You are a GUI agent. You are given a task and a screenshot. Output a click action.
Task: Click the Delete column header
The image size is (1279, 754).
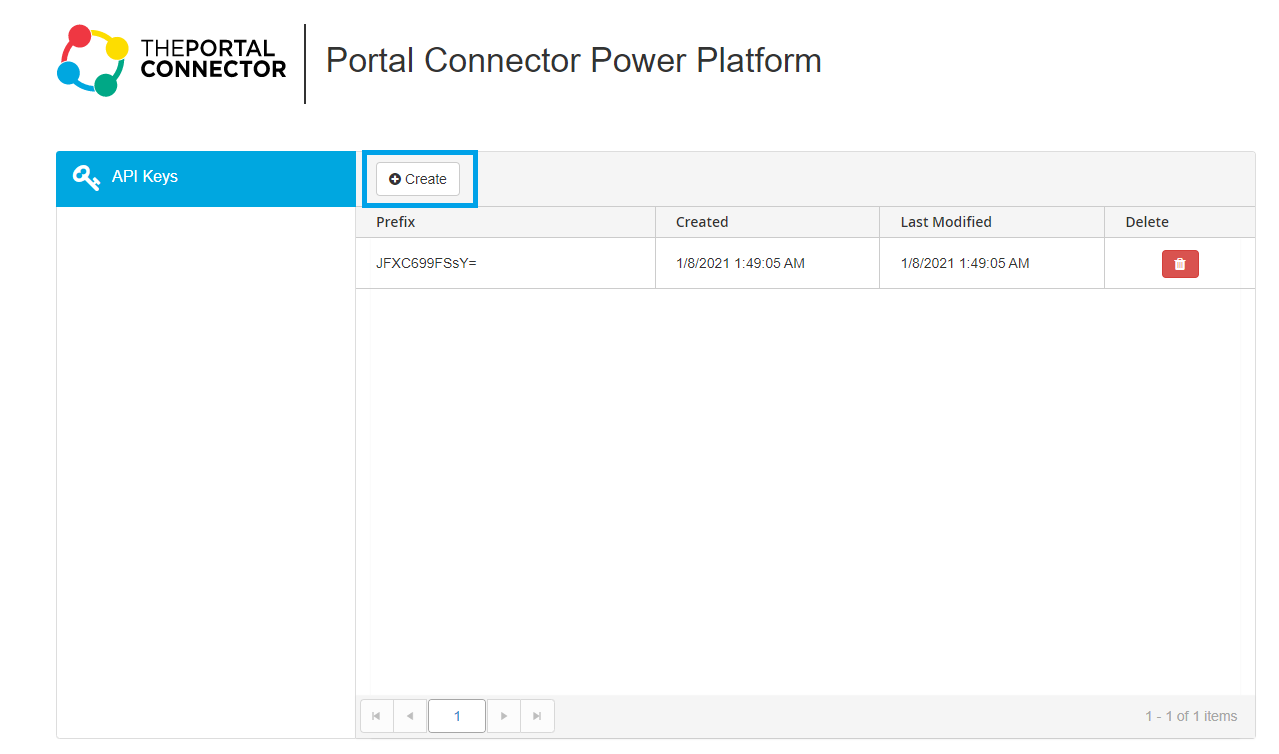(x=1179, y=222)
